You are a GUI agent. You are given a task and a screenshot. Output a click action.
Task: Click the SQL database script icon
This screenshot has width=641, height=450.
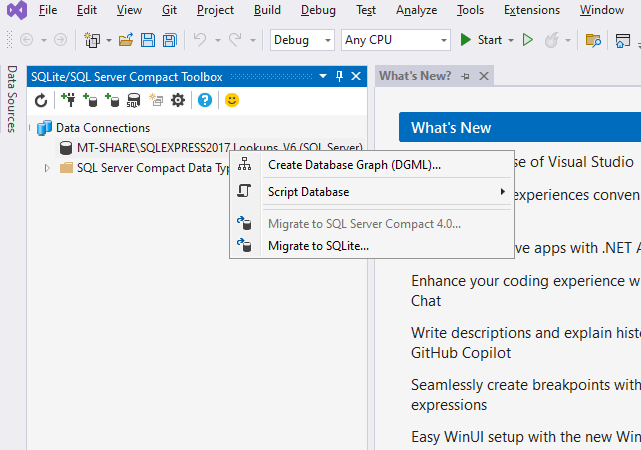click(134, 100)
